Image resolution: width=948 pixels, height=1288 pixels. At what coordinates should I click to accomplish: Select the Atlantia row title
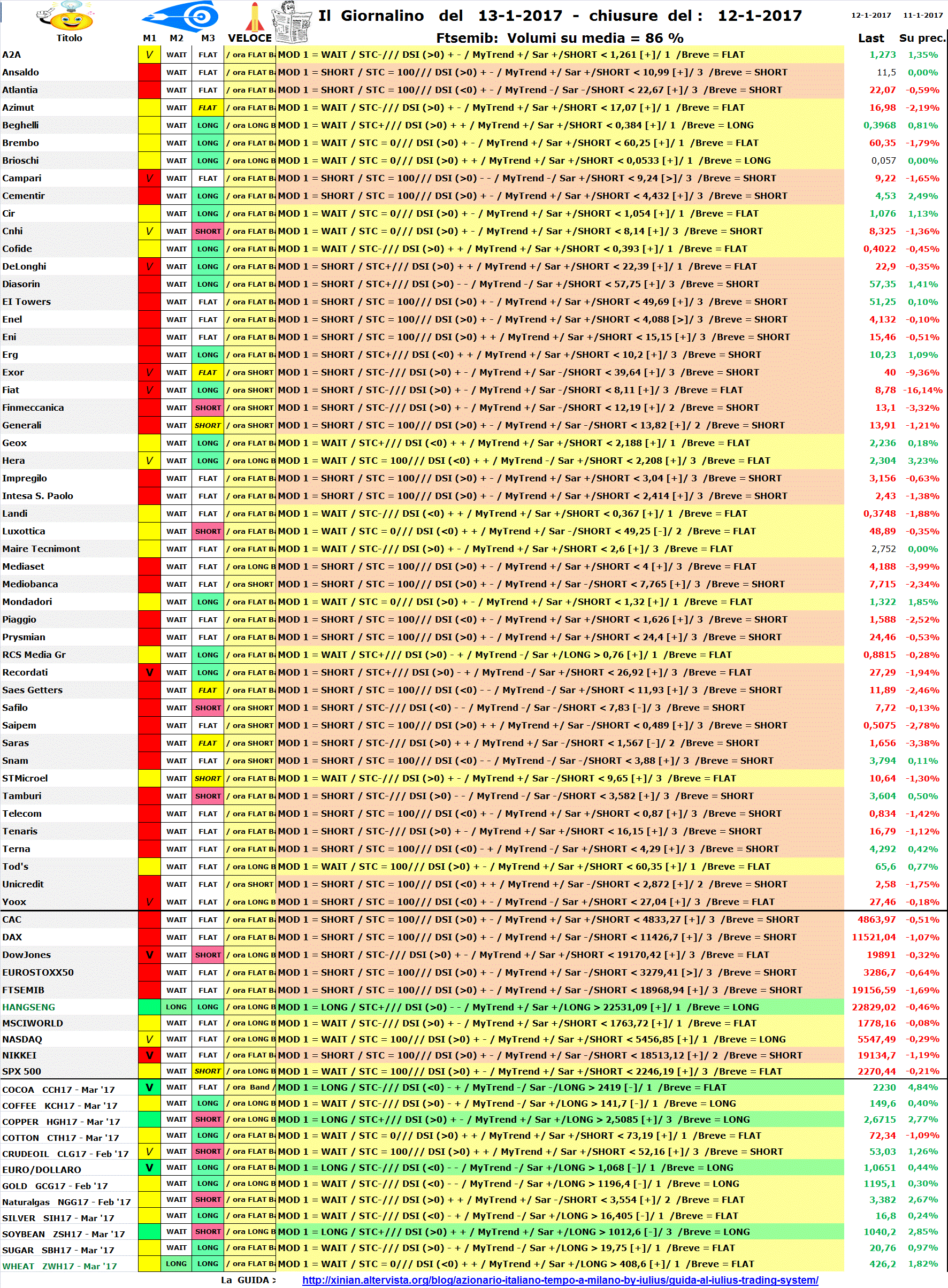[x=19, y=90]
